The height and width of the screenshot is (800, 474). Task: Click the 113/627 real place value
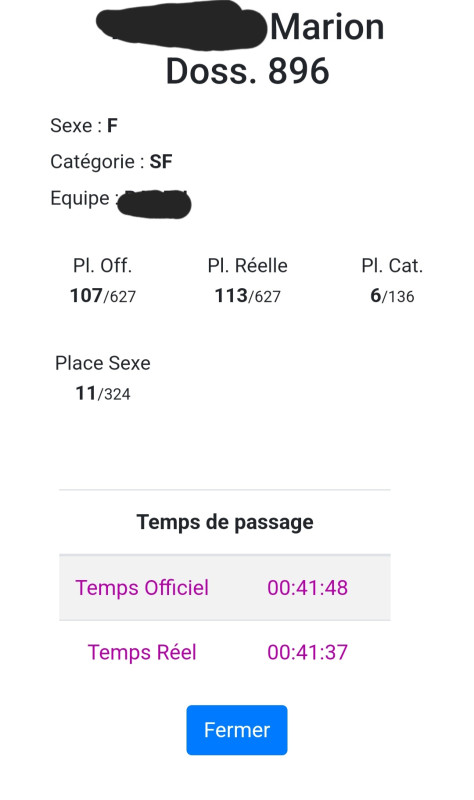pos(247,296)
